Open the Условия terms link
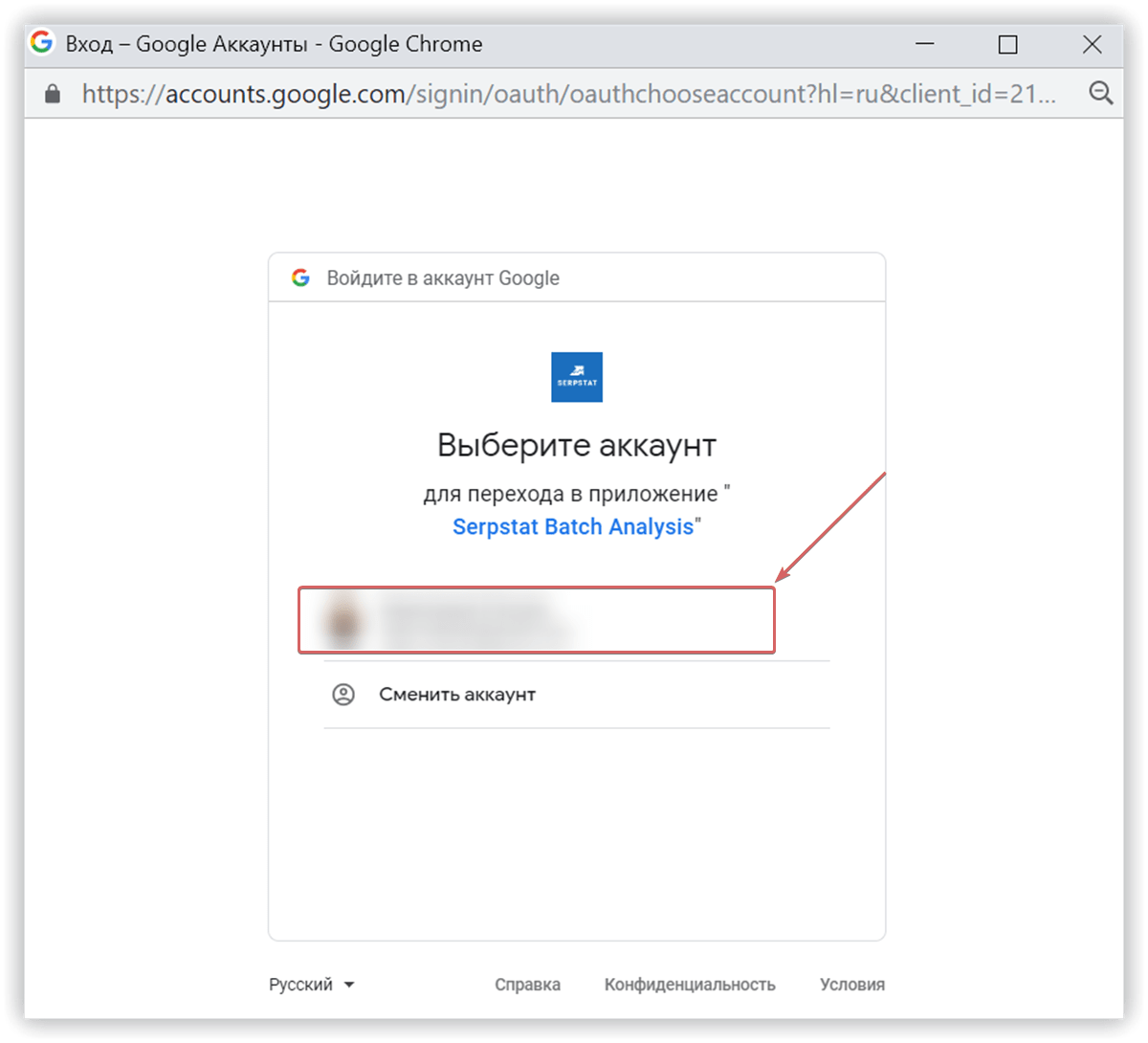 tap(852, 985)
